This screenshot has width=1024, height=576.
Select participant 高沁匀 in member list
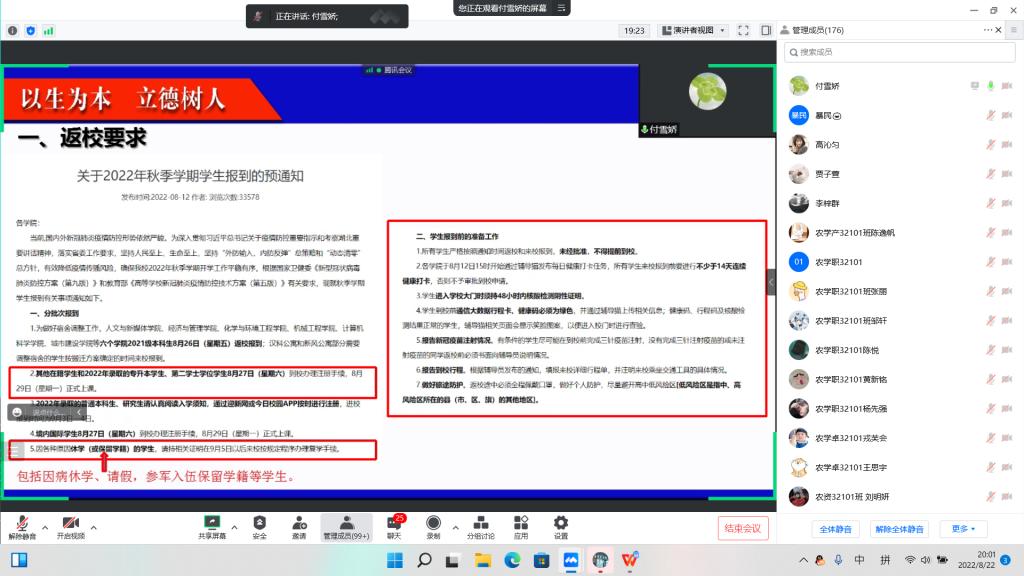827,145
